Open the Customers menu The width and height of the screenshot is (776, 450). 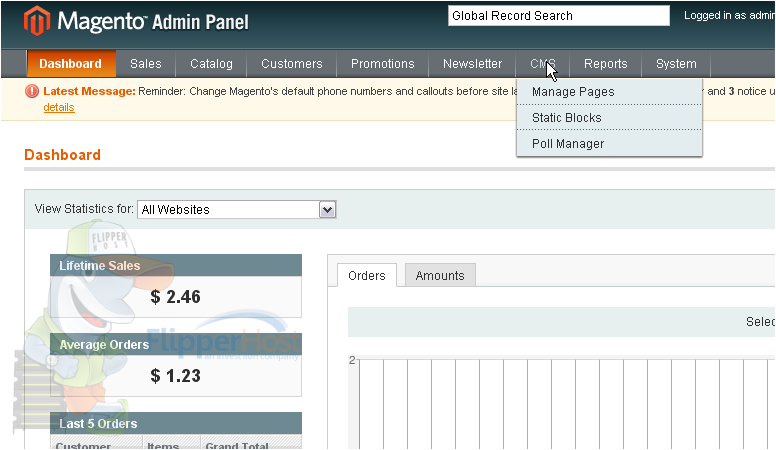point(291,64)
